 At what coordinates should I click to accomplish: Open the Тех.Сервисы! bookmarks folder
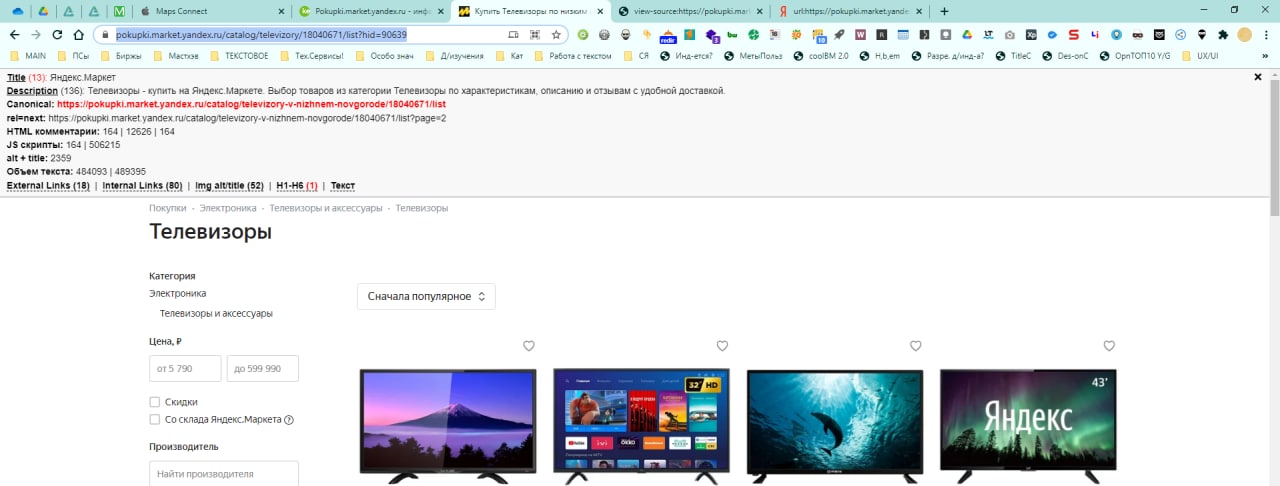coord(313,56)
